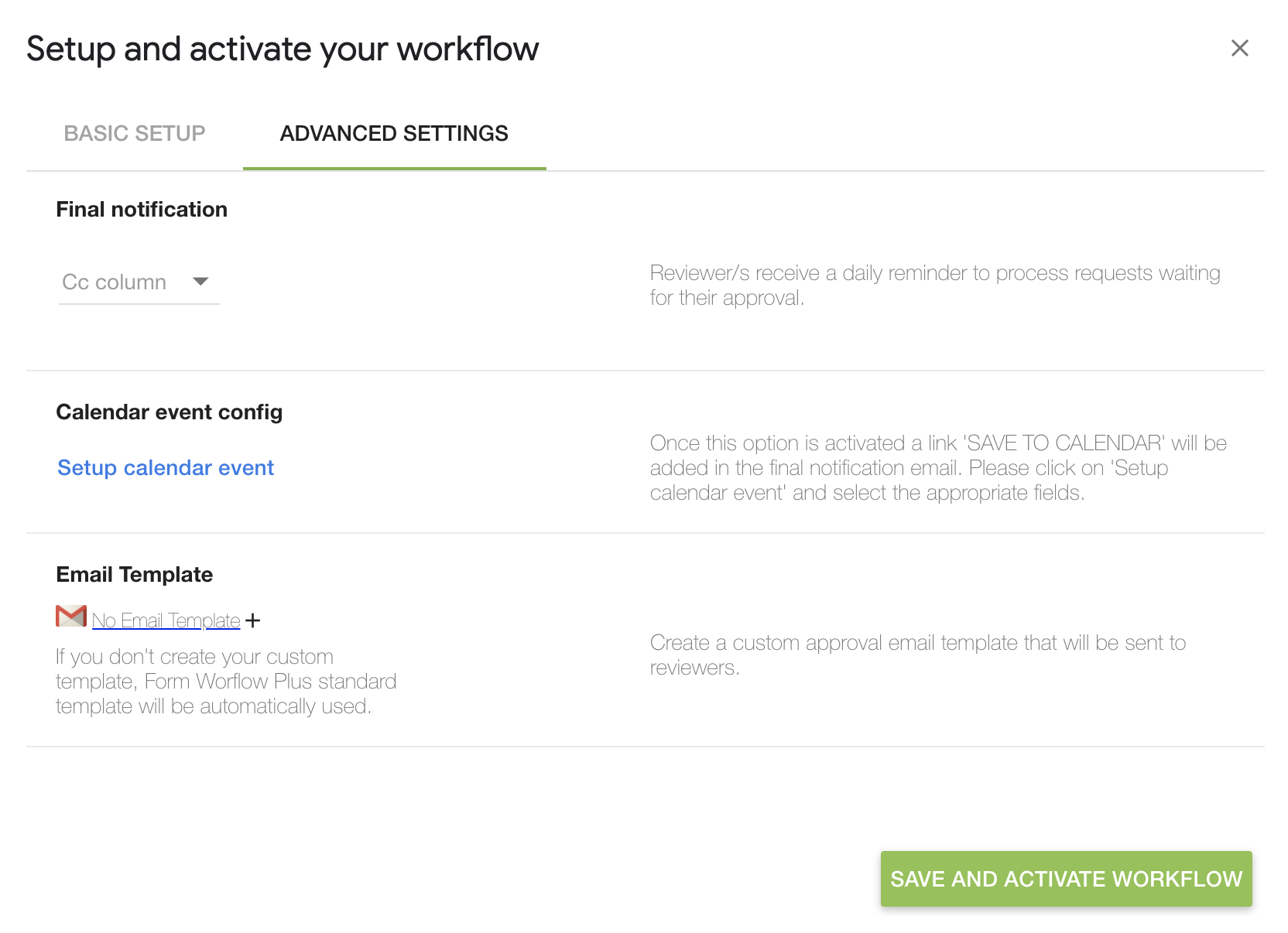
Task: Begin creating a custom approval email template
Action: click(165, 620)
